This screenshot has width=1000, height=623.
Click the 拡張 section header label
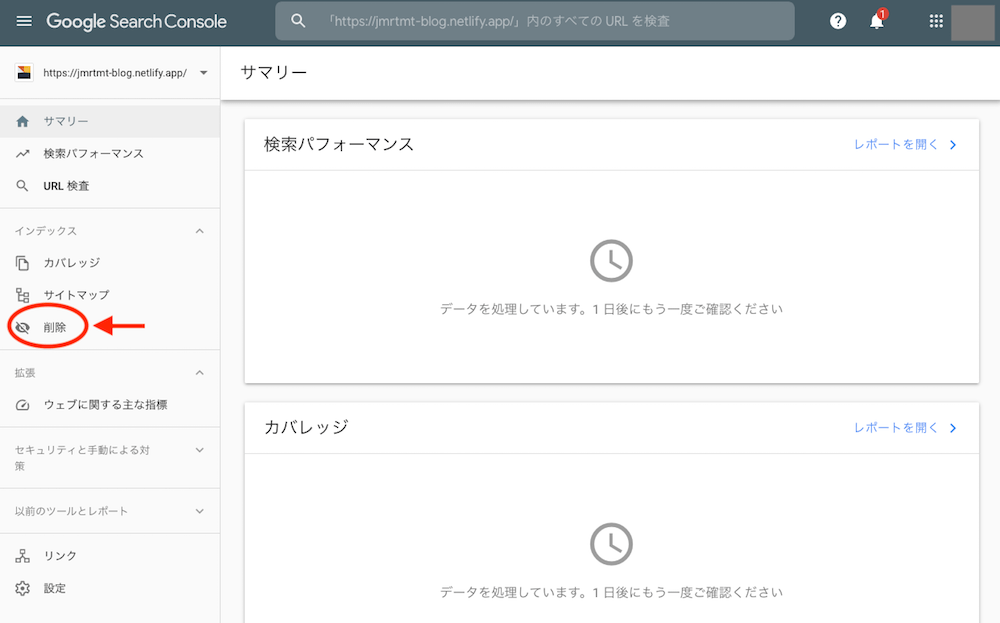tap(25, 372)
